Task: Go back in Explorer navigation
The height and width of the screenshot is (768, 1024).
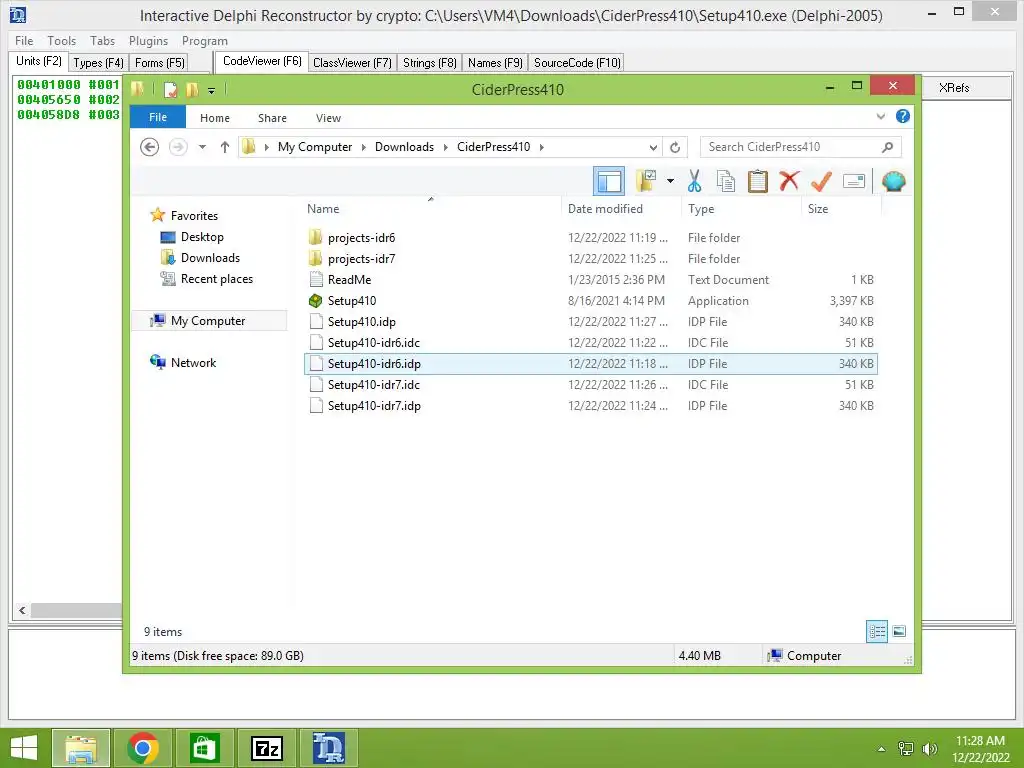Action: pos(150,147)
